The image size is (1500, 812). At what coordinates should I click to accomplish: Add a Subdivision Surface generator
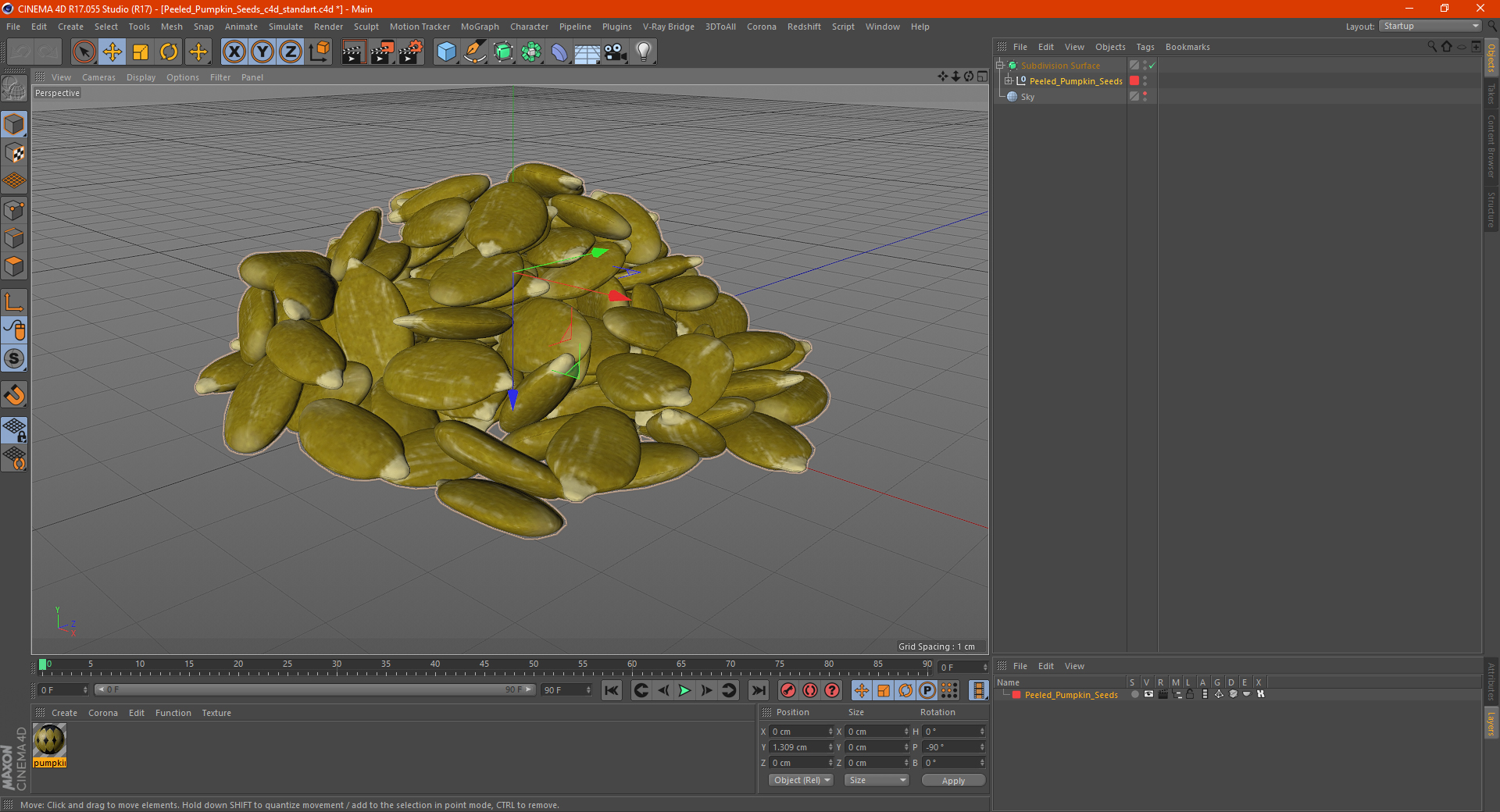503,52
